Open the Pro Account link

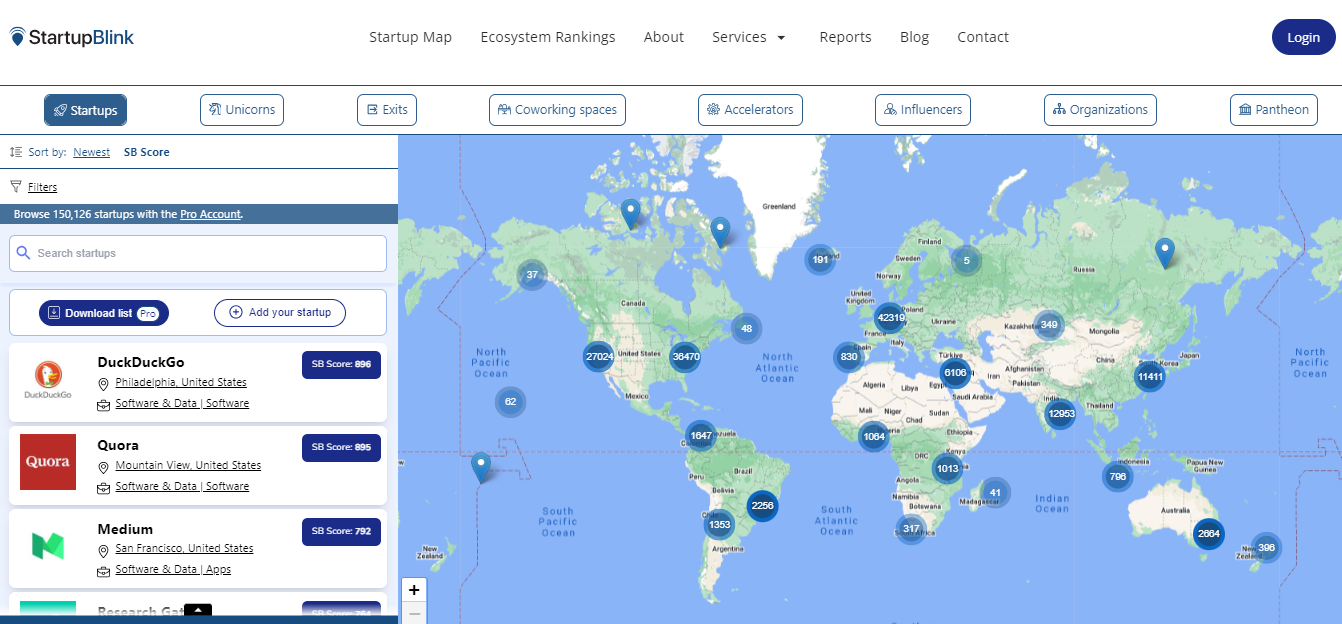point(210,214)
